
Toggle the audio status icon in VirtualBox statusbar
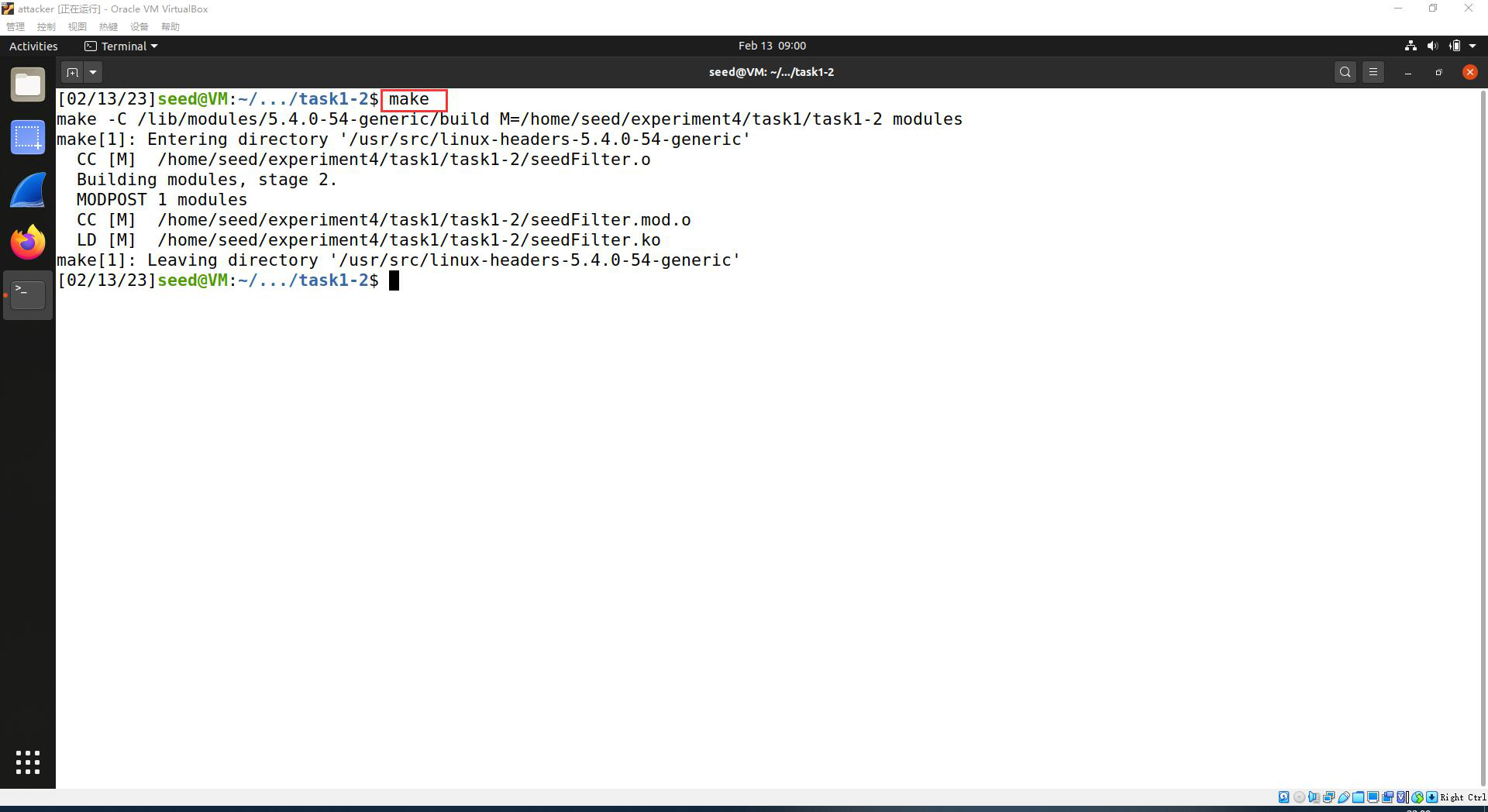pos(1314,797)
